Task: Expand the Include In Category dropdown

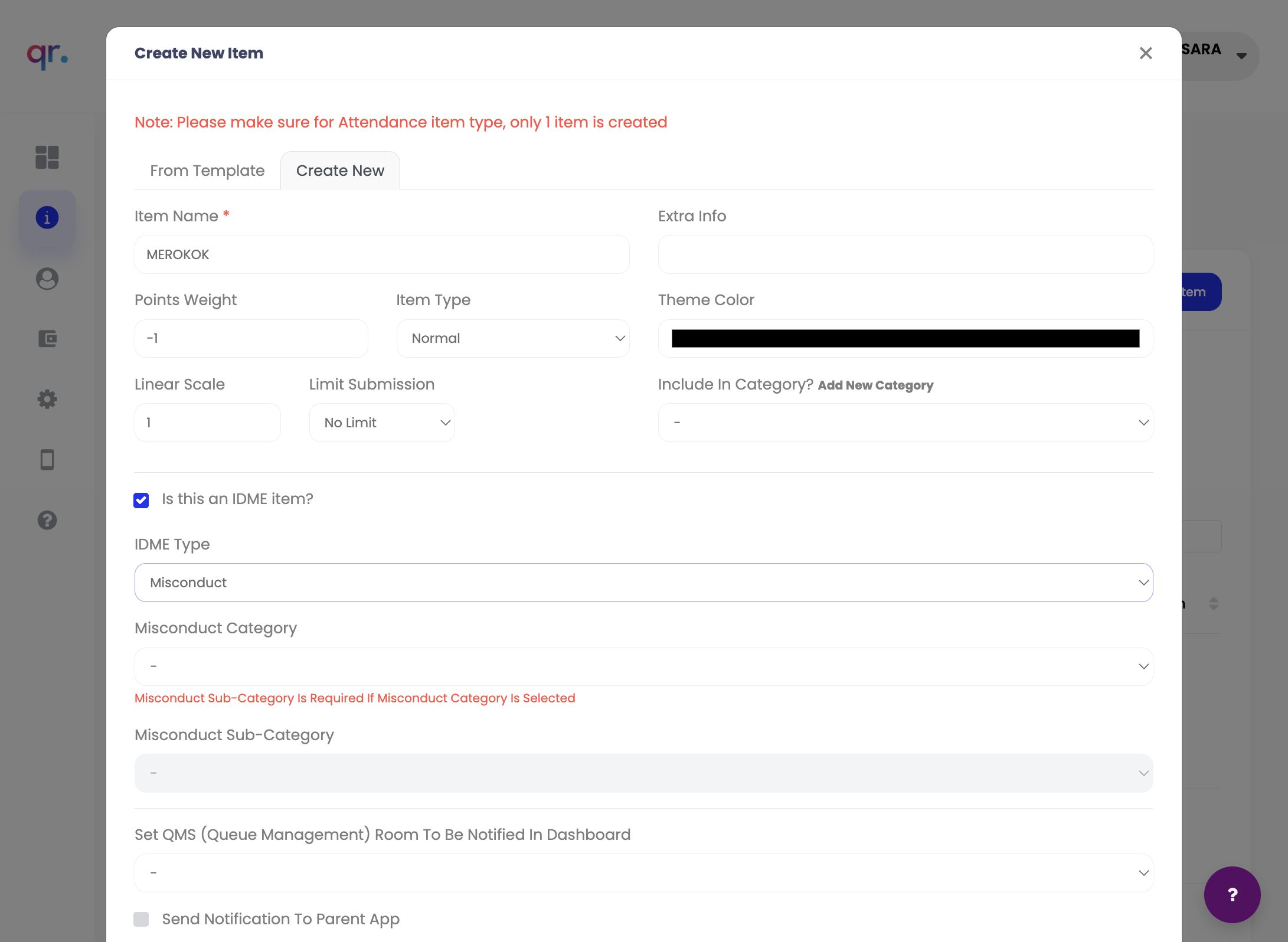Action: click(905, 423)
